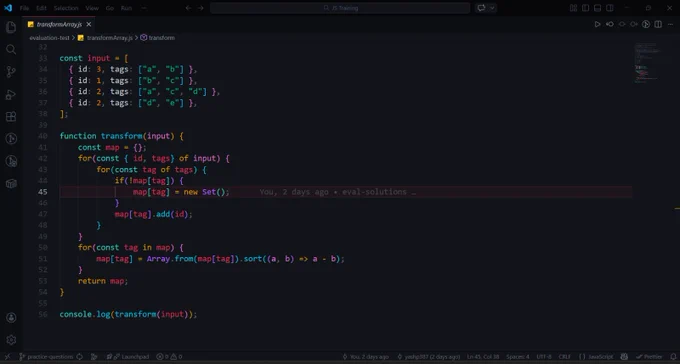Click line number 45 in the gutter
Viewport: 680px width, 364px height.
point(42,192)
